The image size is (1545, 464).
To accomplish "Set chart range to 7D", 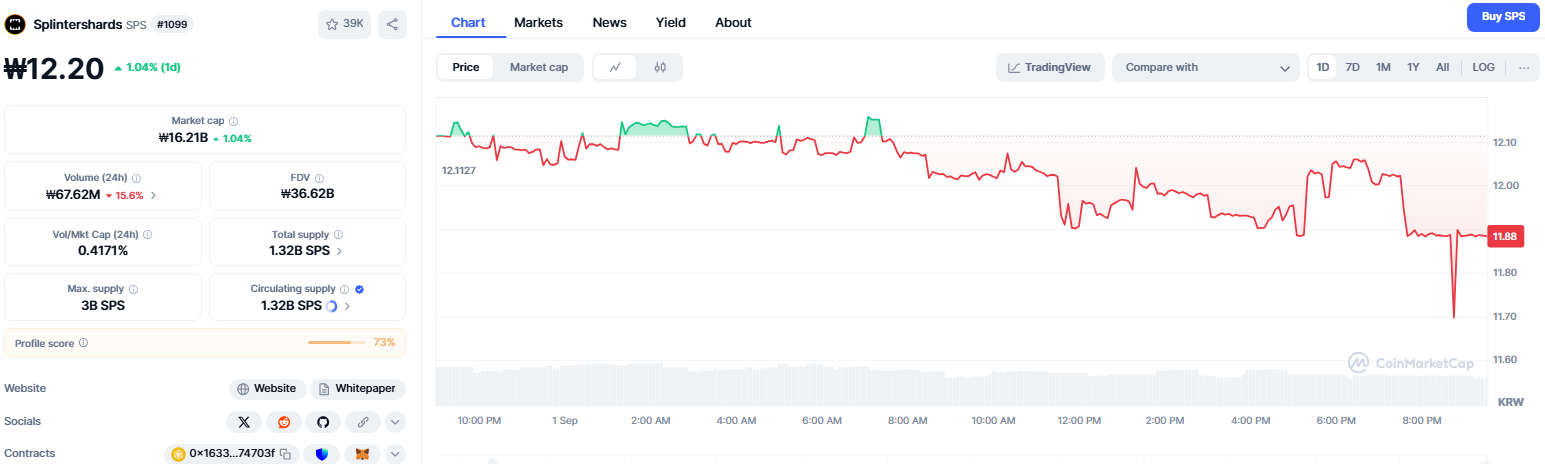I will pos(1352,67).
